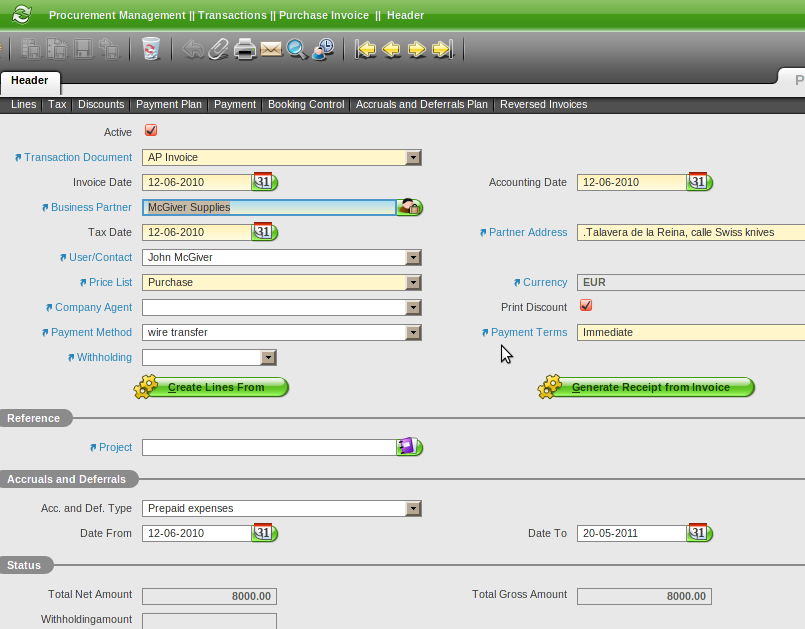This screenshot has height=629, width=805.
Task: Open the Payment Method dropdown
Action: [x=413, y=332]
